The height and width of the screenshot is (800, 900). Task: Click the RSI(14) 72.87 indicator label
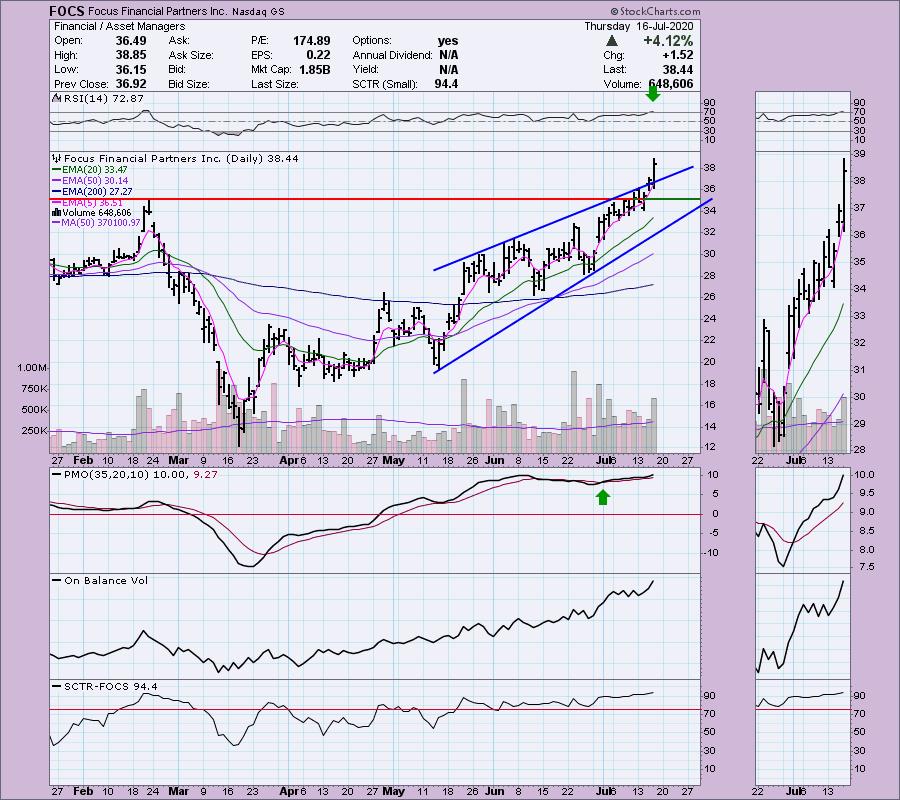click(x=103, y=98)
